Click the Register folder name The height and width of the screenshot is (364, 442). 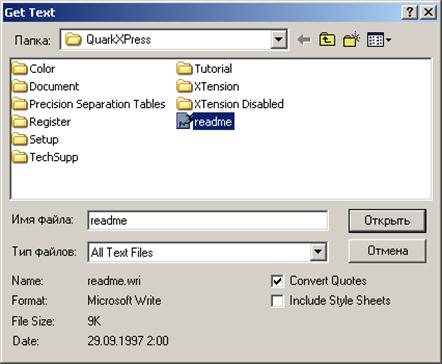coord(50,122)
